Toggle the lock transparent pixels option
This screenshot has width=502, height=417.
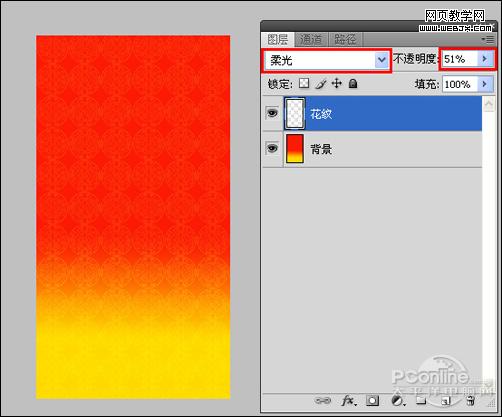(x=304, y=83)
